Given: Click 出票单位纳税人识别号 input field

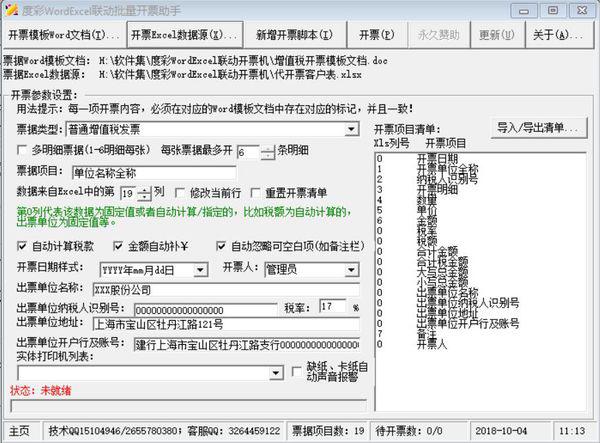Looking at the screenshot, I should click(x=205, y=310).
